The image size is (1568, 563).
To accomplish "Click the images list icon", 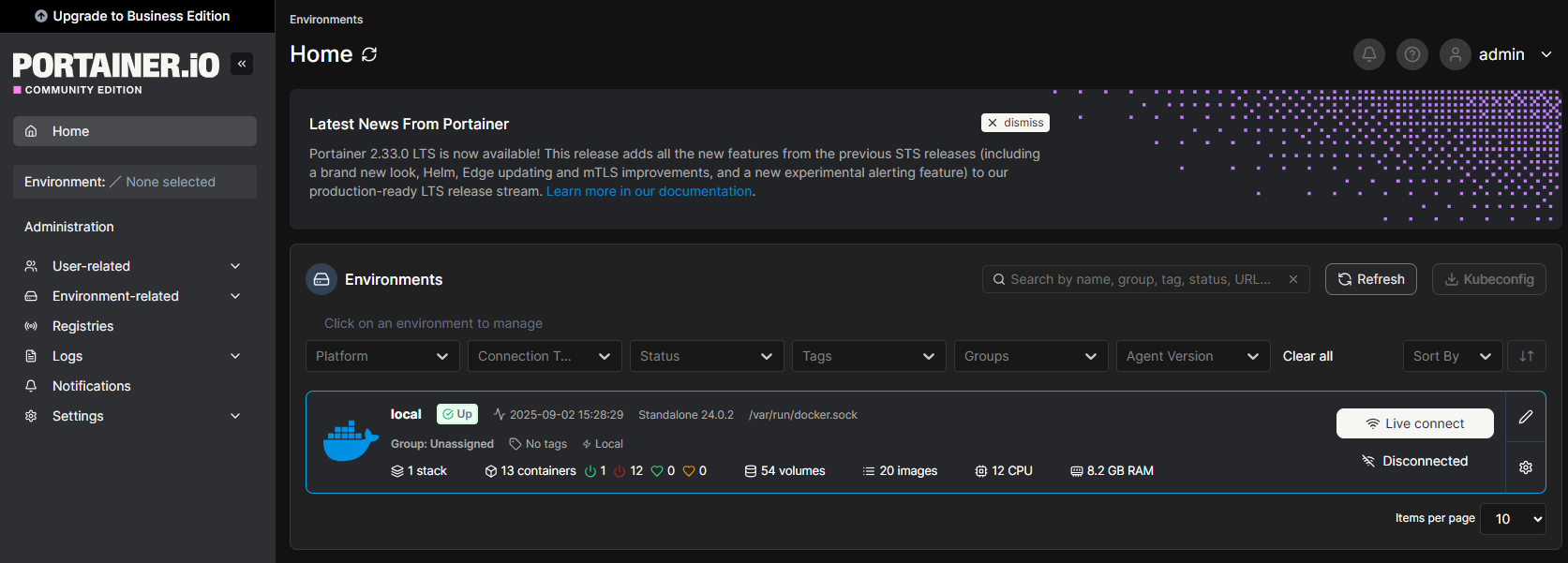I will click(869, 471).
